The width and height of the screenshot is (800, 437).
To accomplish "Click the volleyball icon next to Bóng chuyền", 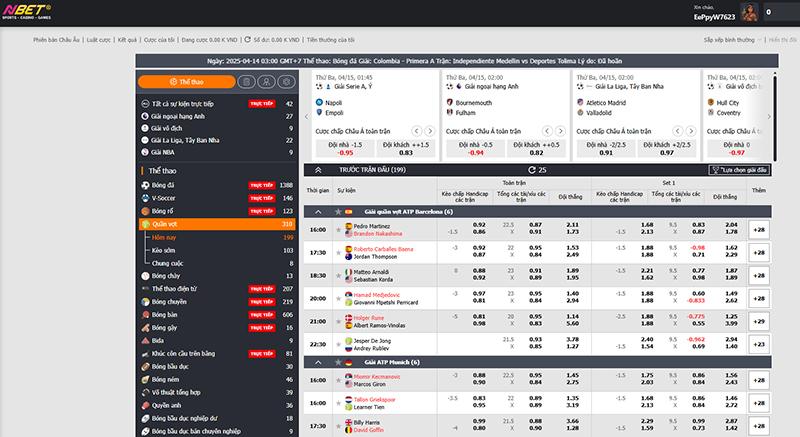I will click(x=145, y=302).
